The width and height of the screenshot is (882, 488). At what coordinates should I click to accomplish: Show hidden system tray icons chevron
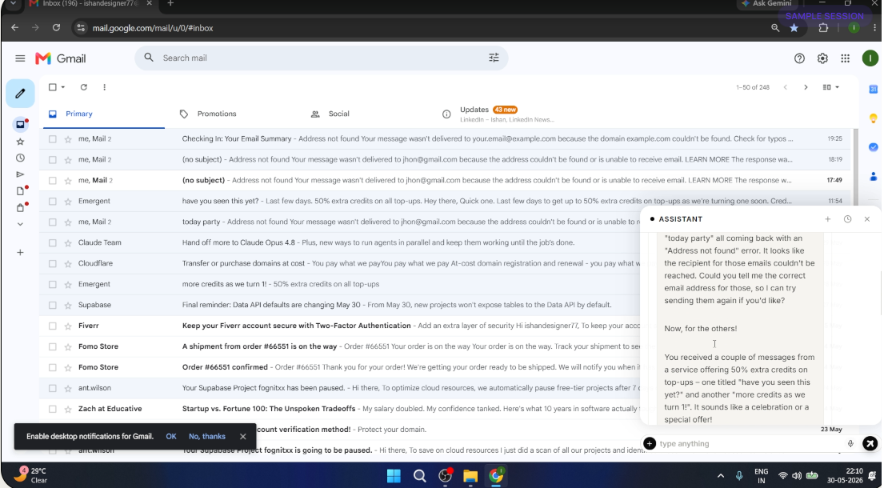721,476
